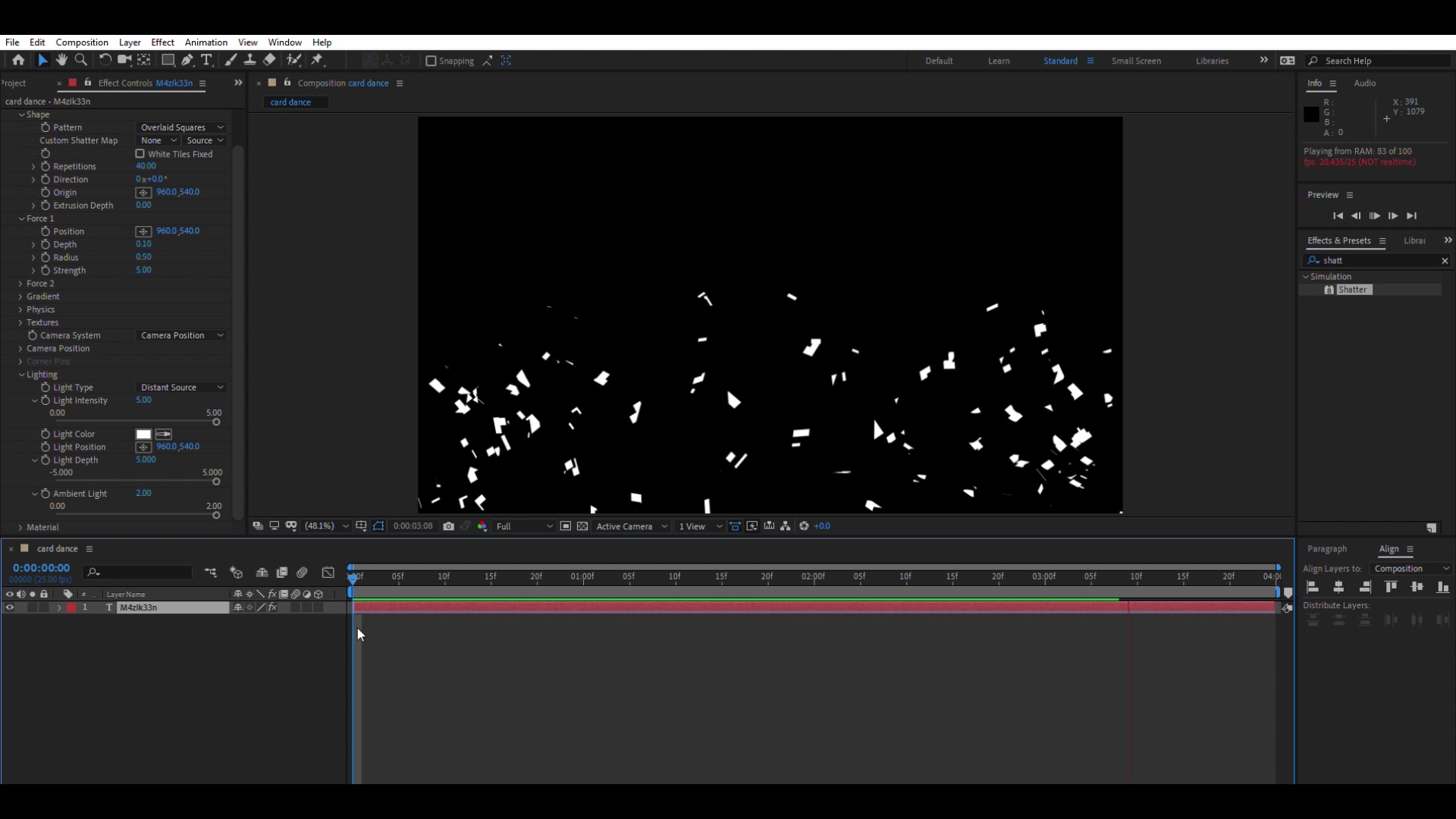Select the Type text tool
Screen dimensions: 1456x819
[x=206, y=60]
